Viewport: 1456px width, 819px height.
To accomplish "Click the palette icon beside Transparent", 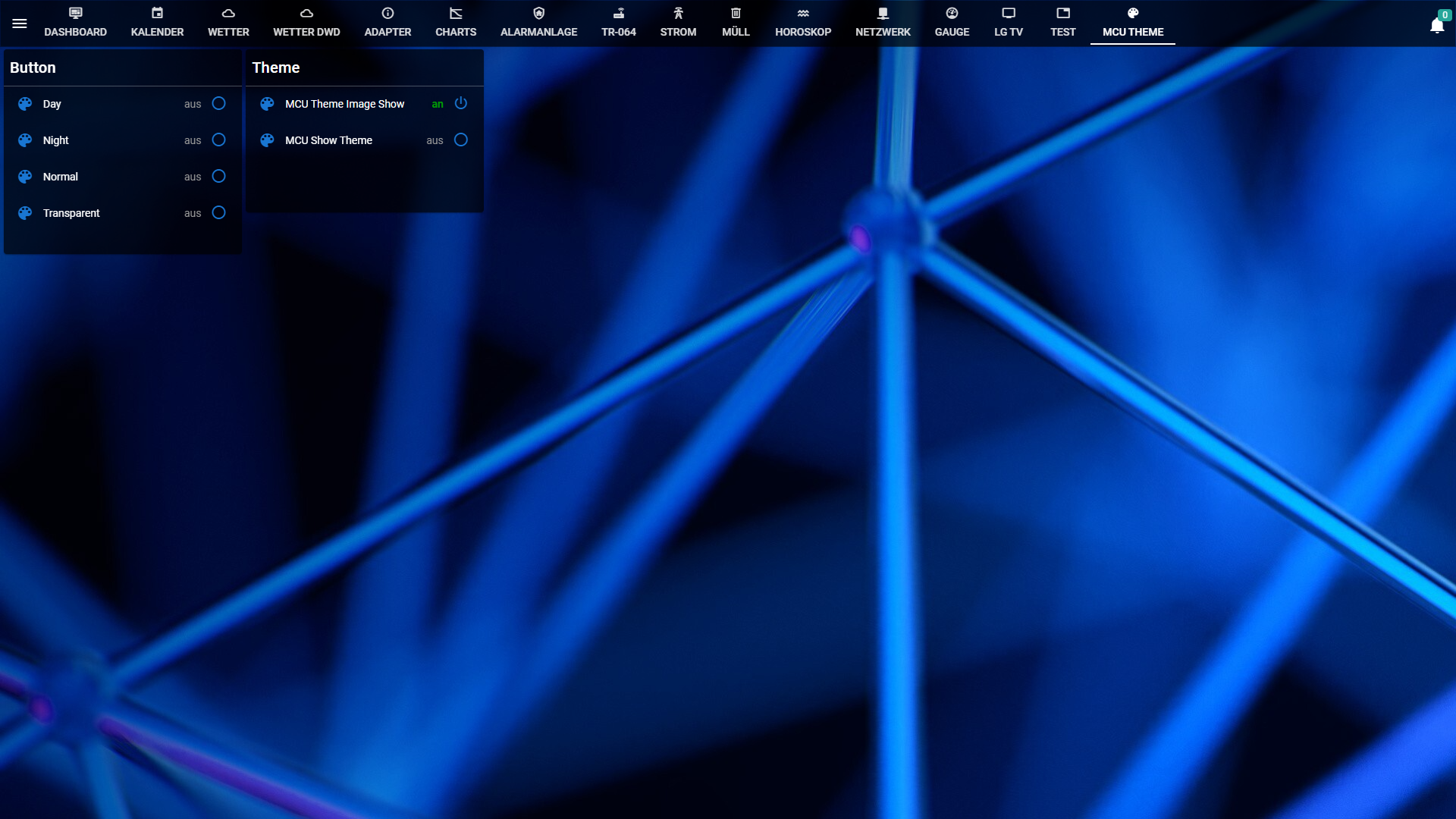I will [25, 213].
